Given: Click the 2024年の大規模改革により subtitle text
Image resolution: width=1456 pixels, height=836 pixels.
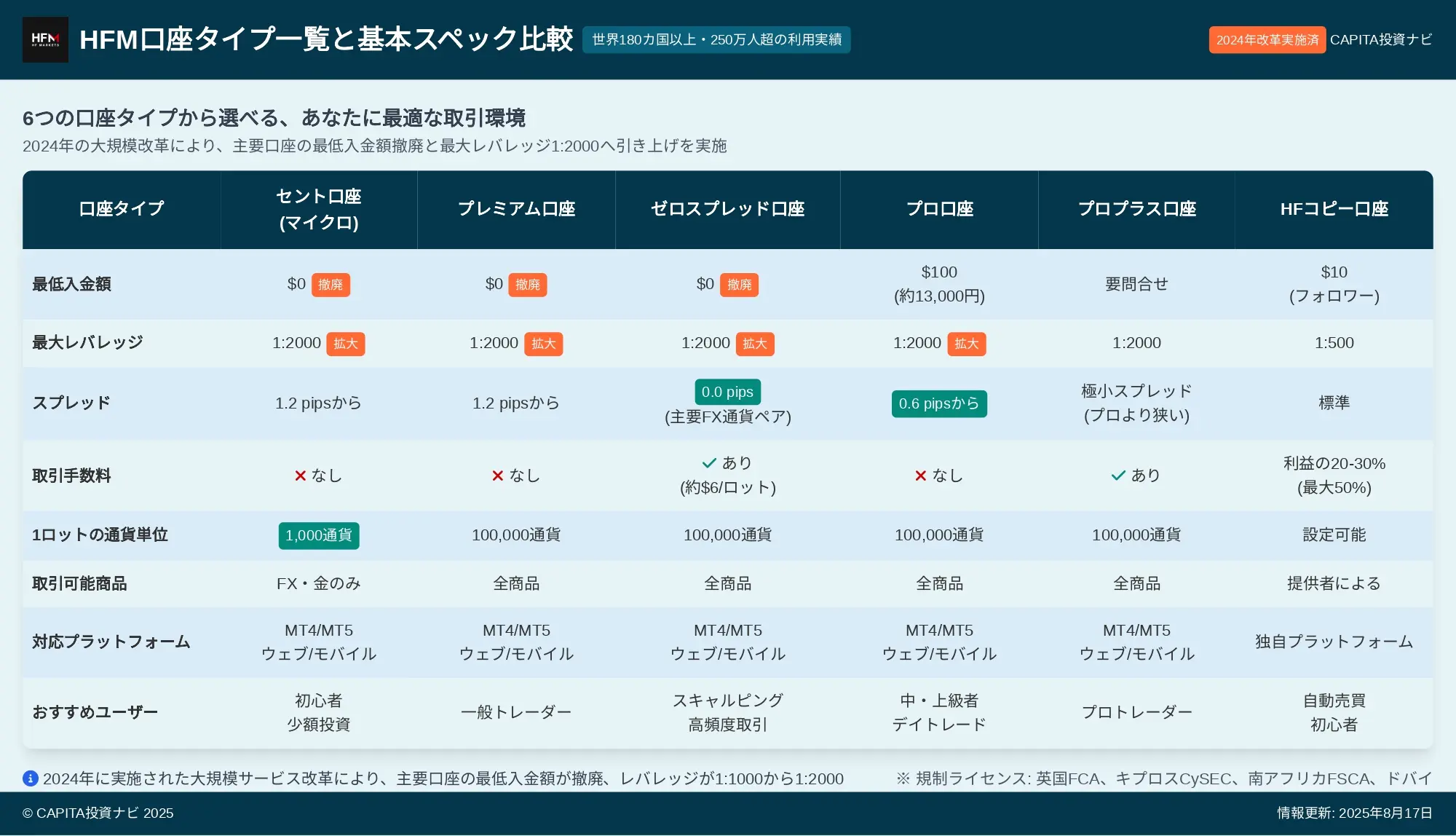Looking at the screenshot, I should [374, 146].
